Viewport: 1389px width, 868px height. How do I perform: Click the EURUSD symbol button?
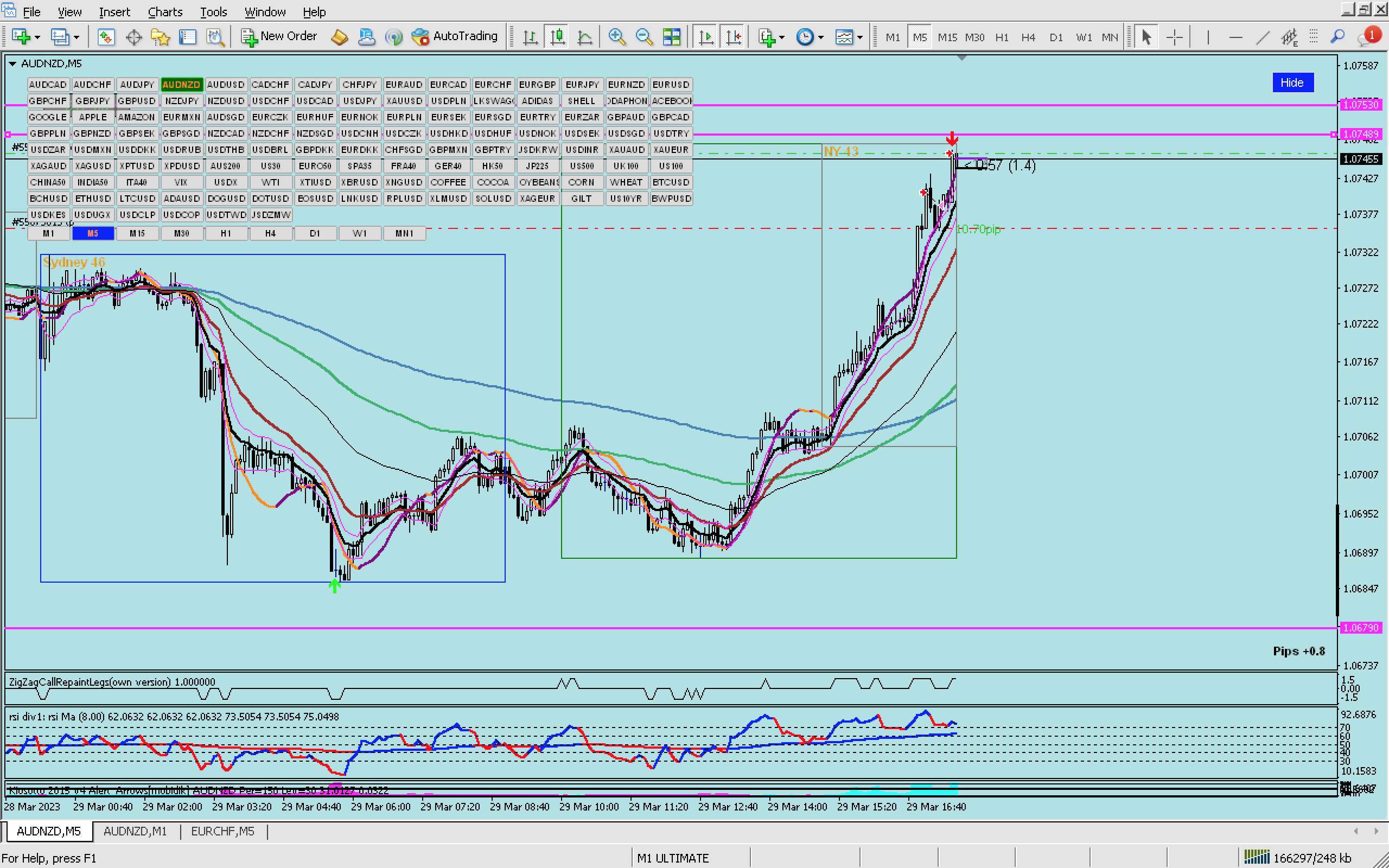pyautogui.click(x=671, y=85)
